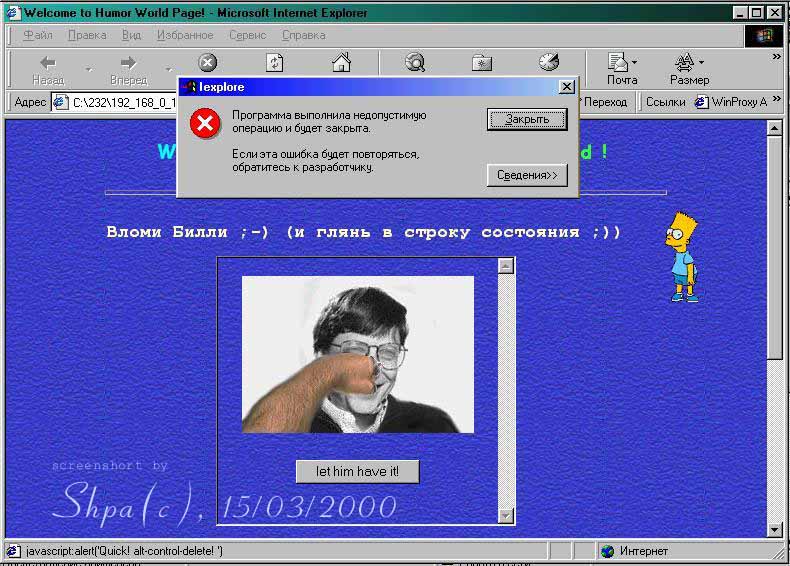Go to the Home page icon

point(341,62)
